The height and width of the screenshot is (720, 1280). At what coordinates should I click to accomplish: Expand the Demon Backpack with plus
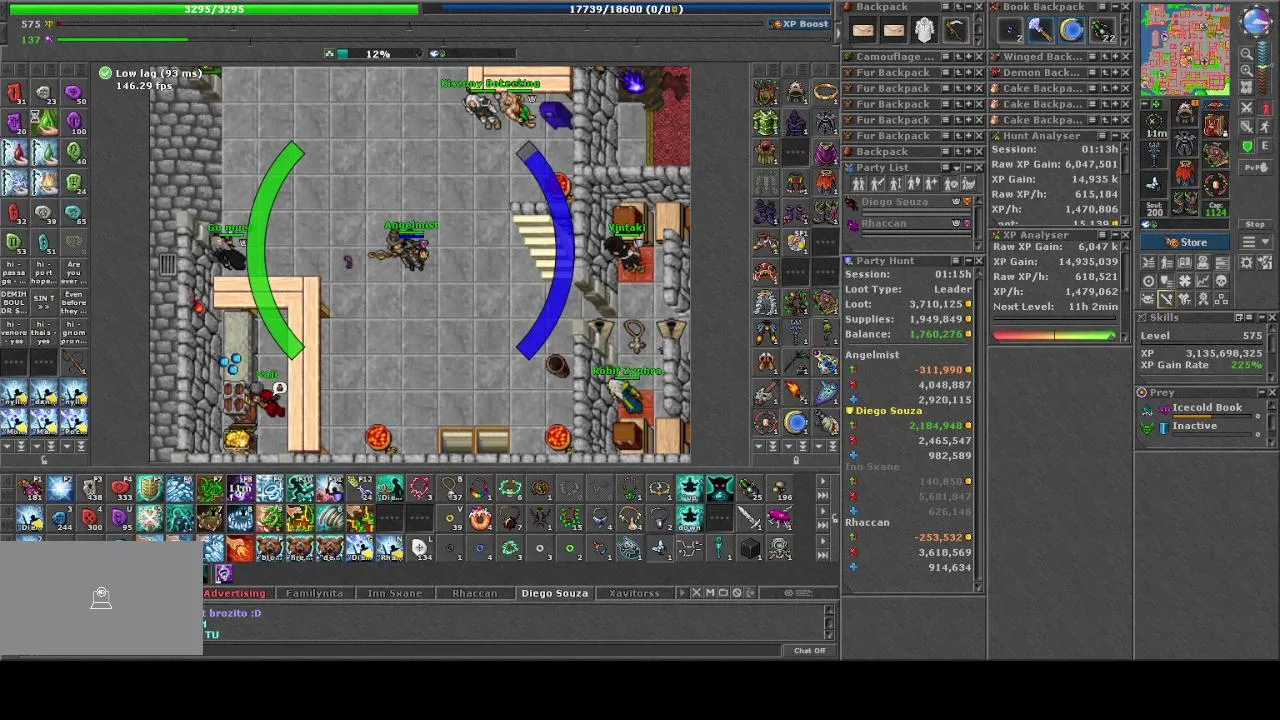click(1116, 73)
